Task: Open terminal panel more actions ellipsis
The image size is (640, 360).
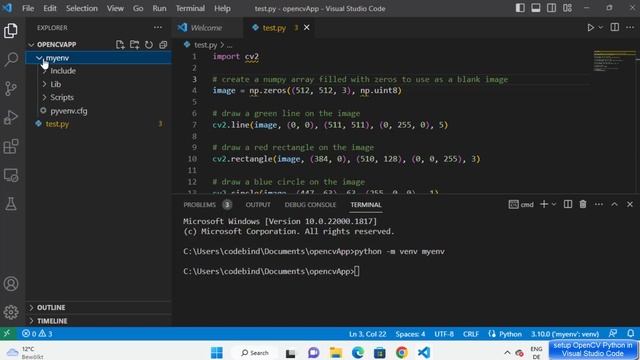Action: click(x=598, y=204)
